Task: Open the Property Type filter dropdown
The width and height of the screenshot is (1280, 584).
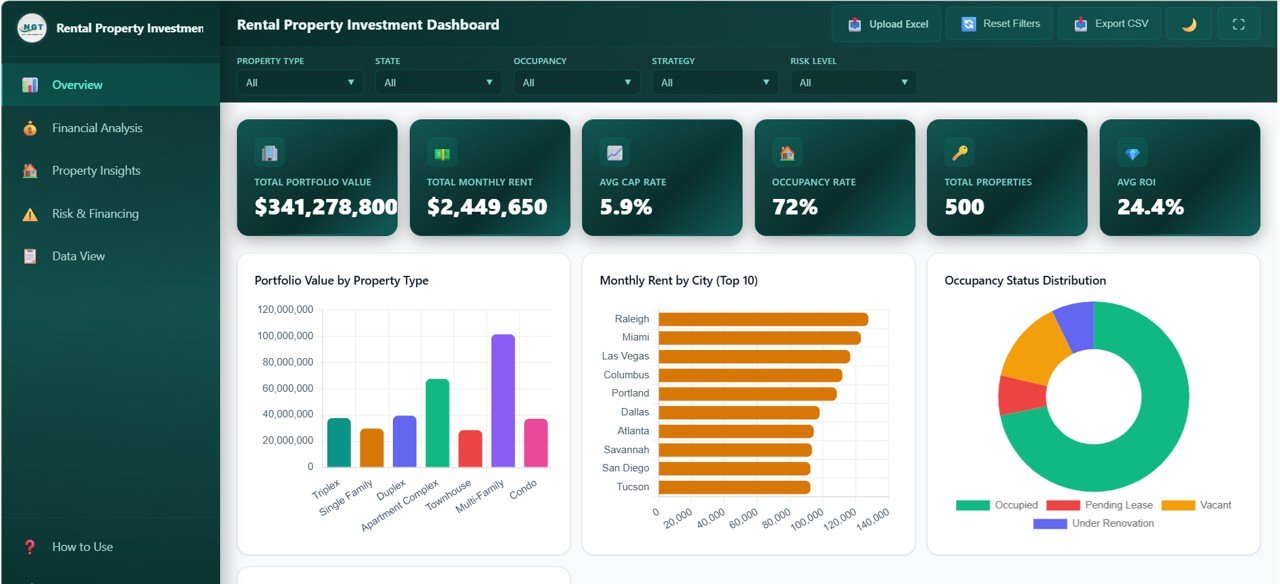Action: point(299,82)
